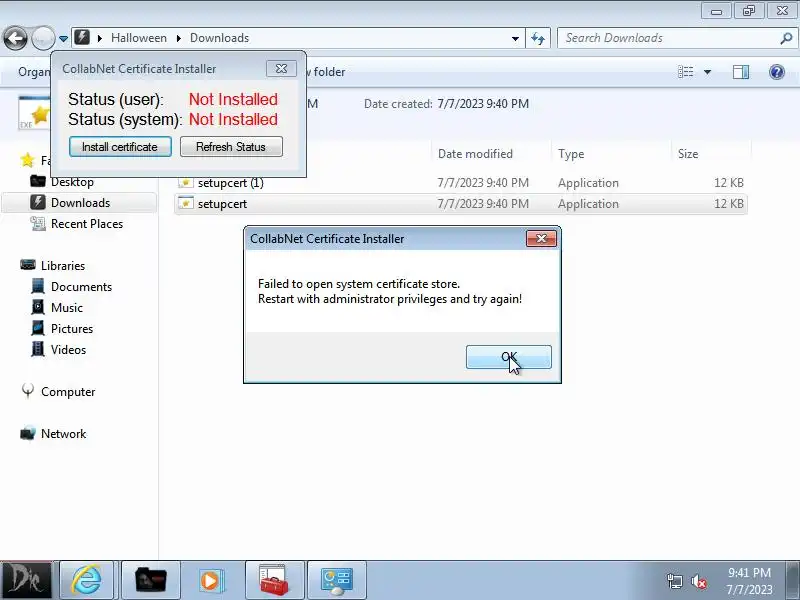Viewport: 800px width, 600px height.
Task: Sort by Type column header
Action: 571,154
